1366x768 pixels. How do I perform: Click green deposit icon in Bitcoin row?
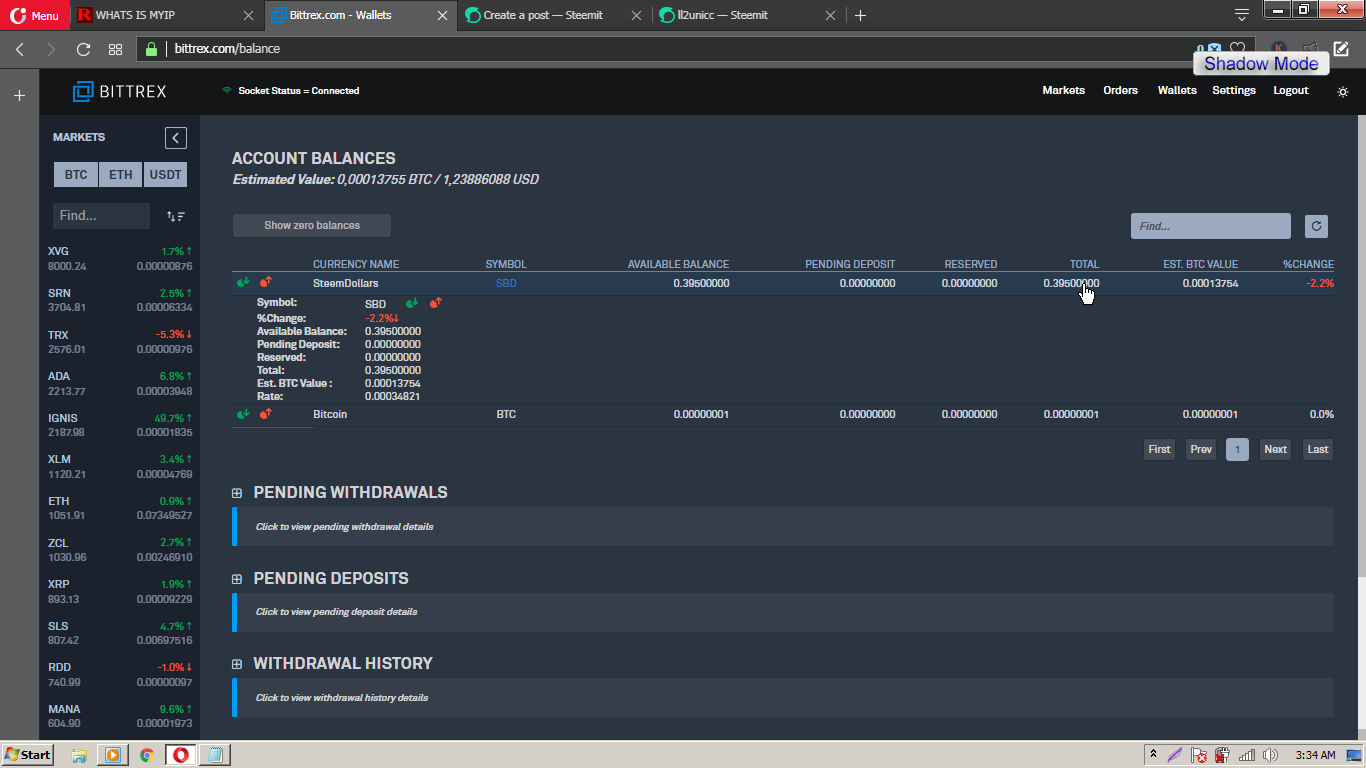(243, 414)
